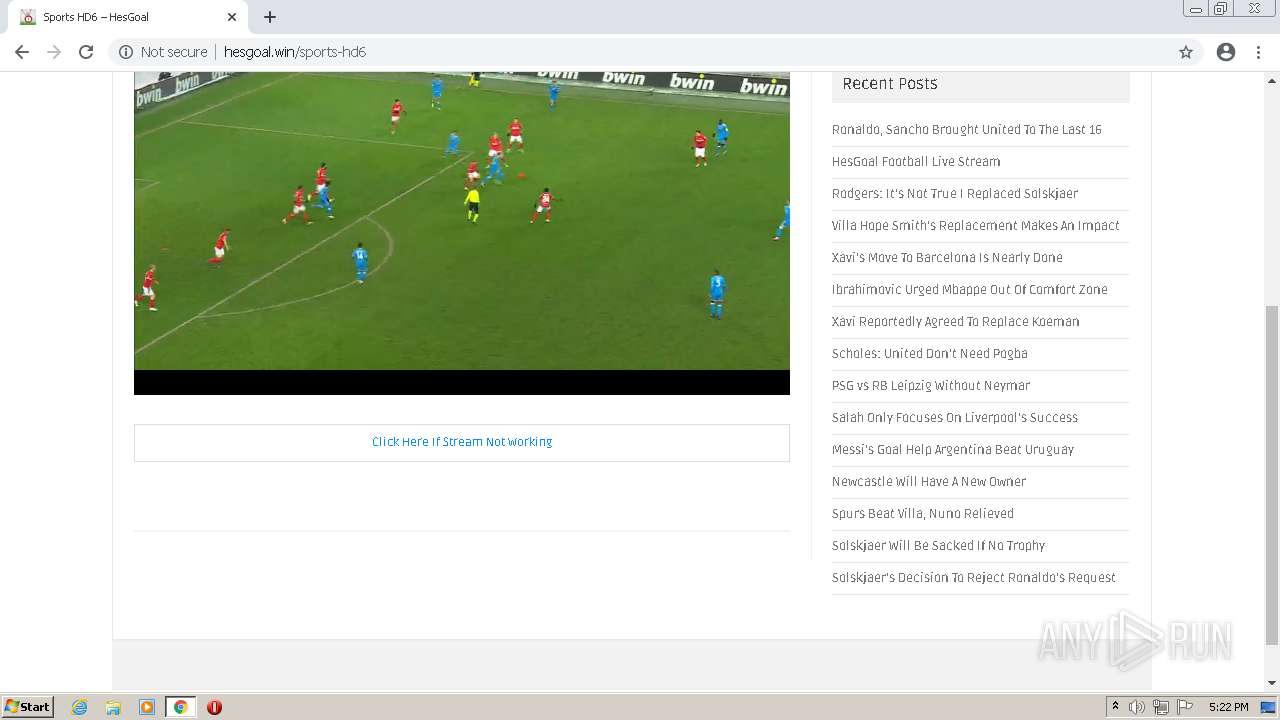Screen dimensions: 1280x720
Task: Click the scrollbar up arrow
Action: click(x=1272, y=79)
